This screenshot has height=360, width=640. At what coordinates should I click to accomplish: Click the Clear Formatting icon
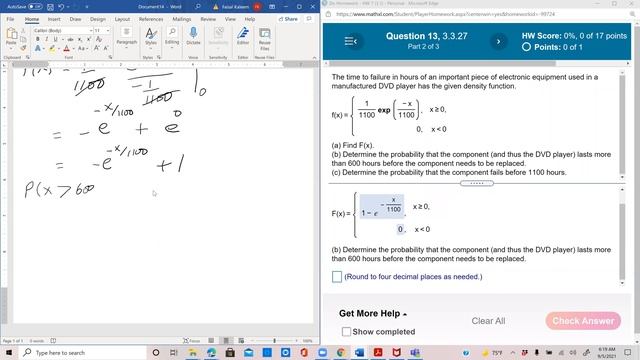click(x=99, y=39)
